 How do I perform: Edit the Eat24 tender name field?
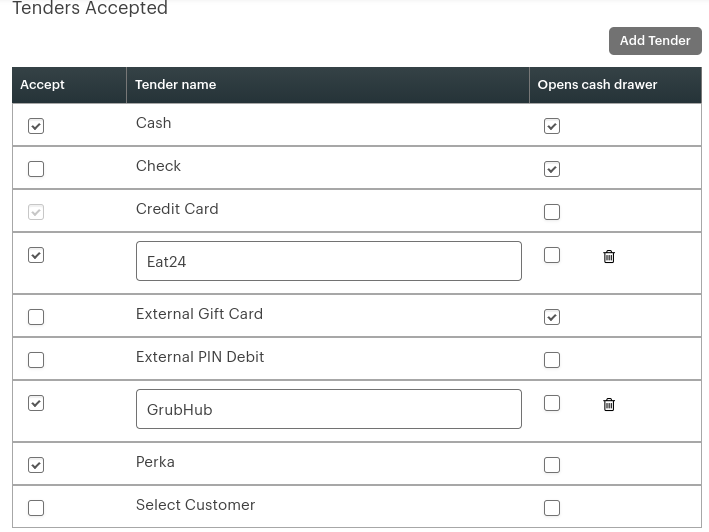(x=329, y=261)
